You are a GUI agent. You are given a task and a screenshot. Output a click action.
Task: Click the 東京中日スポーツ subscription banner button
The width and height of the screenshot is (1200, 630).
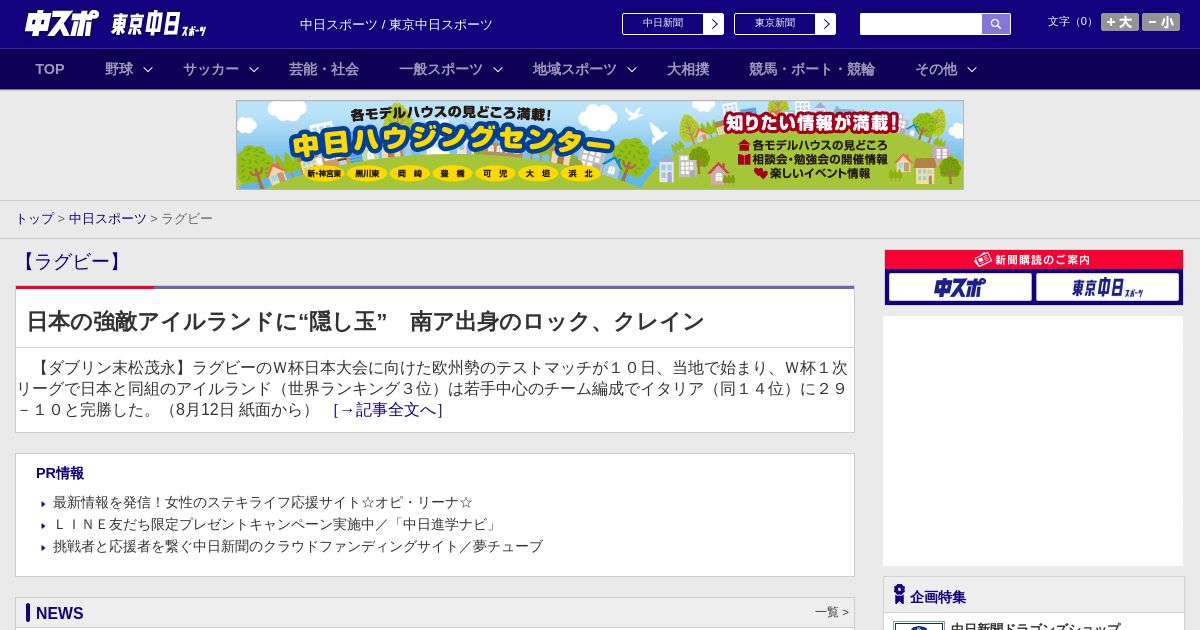coord(1107,287)
